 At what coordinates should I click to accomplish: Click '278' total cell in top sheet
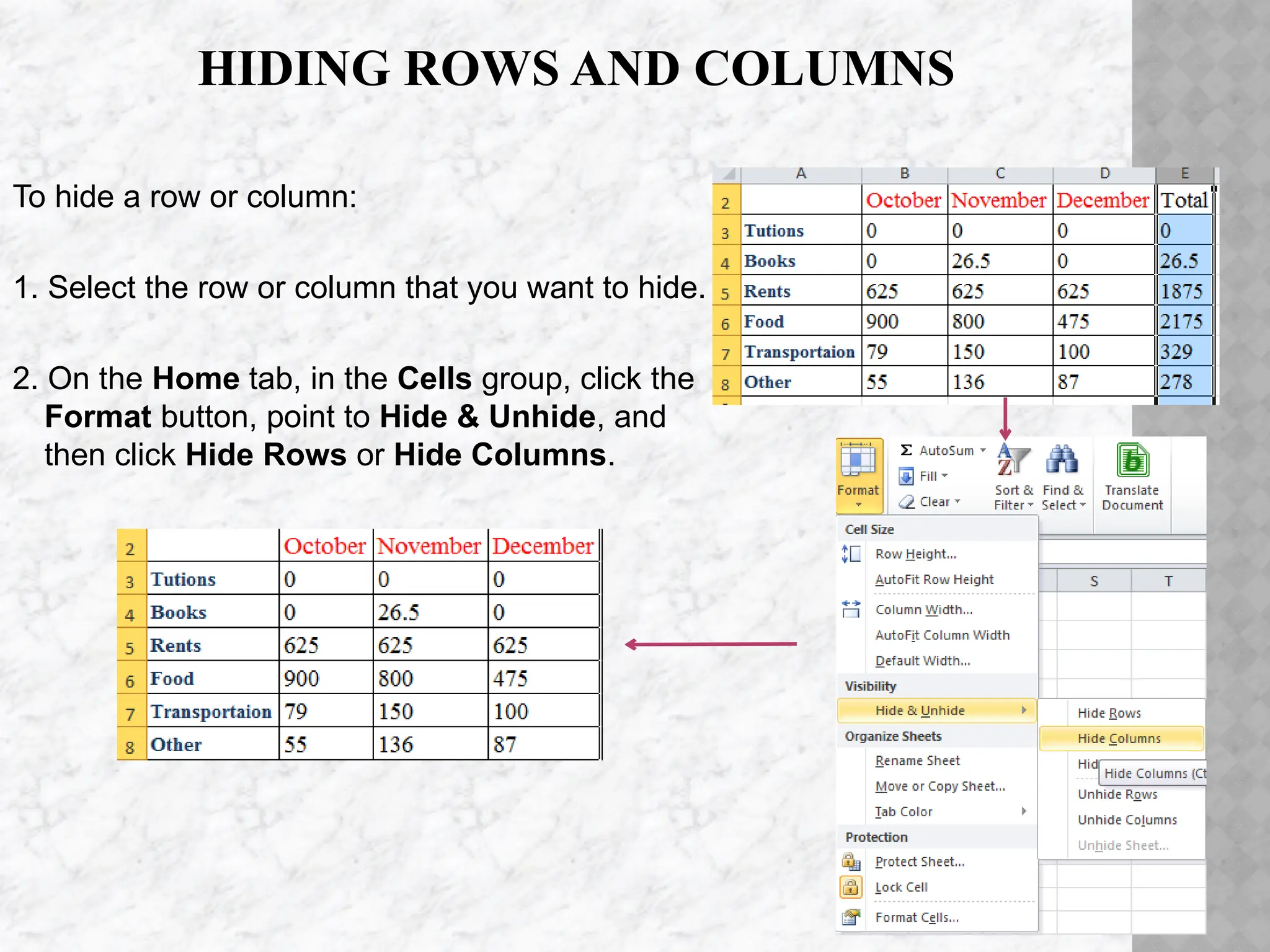[x=1184, y=382]
